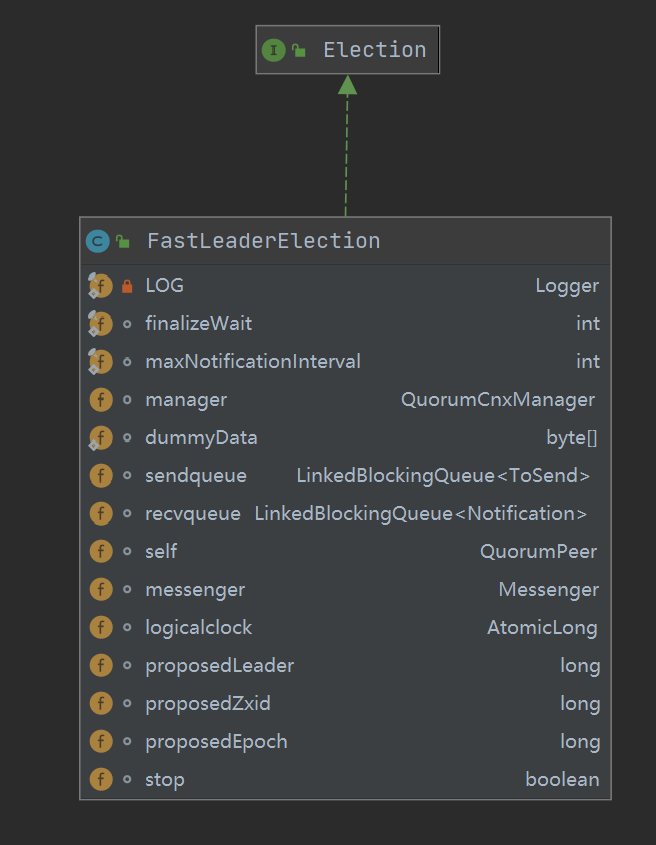Click the blue class icon of FastLeaderElection
The height and width of the screenshot is (845, 656).
[98, 241]
